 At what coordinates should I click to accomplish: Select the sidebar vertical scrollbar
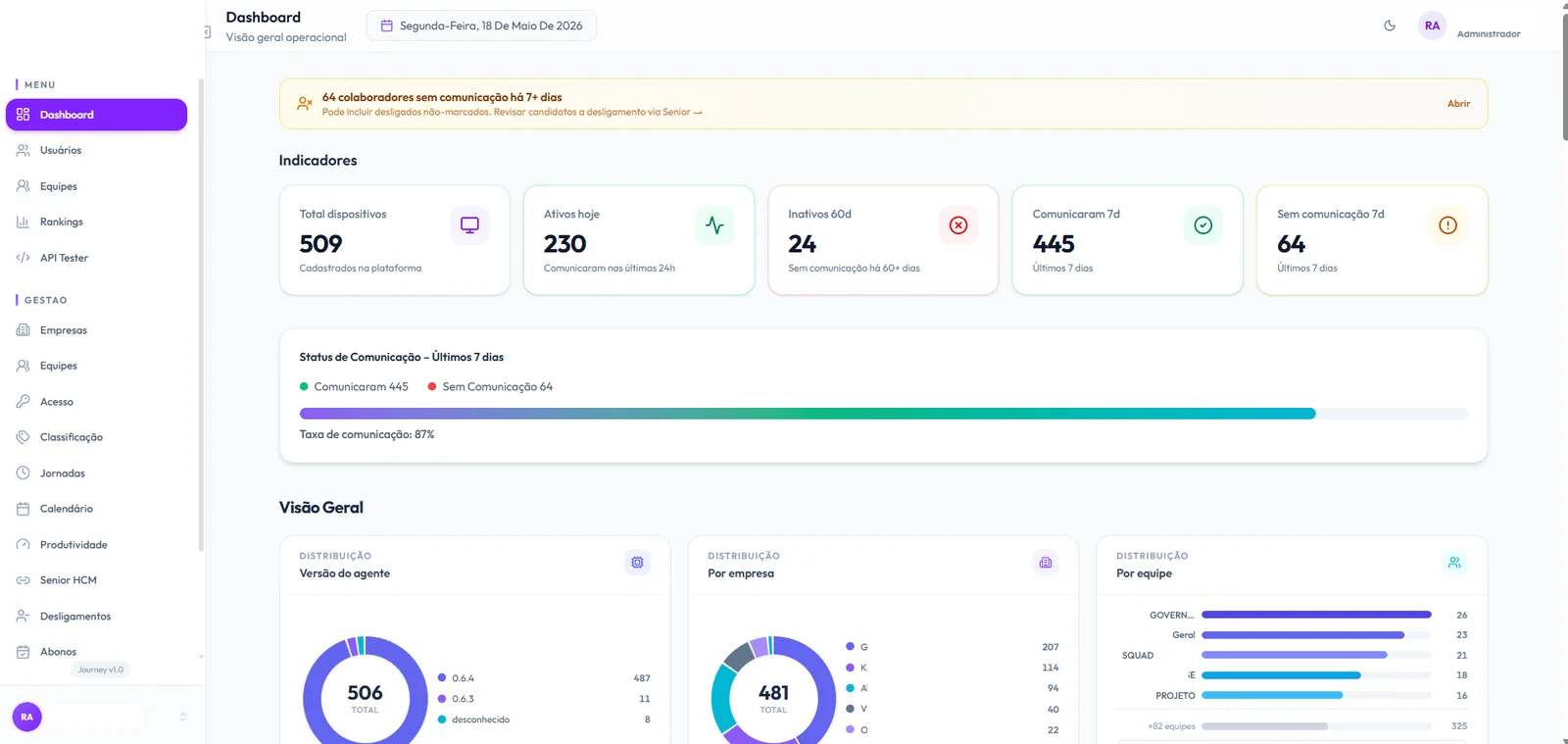(x=201, y=314)
